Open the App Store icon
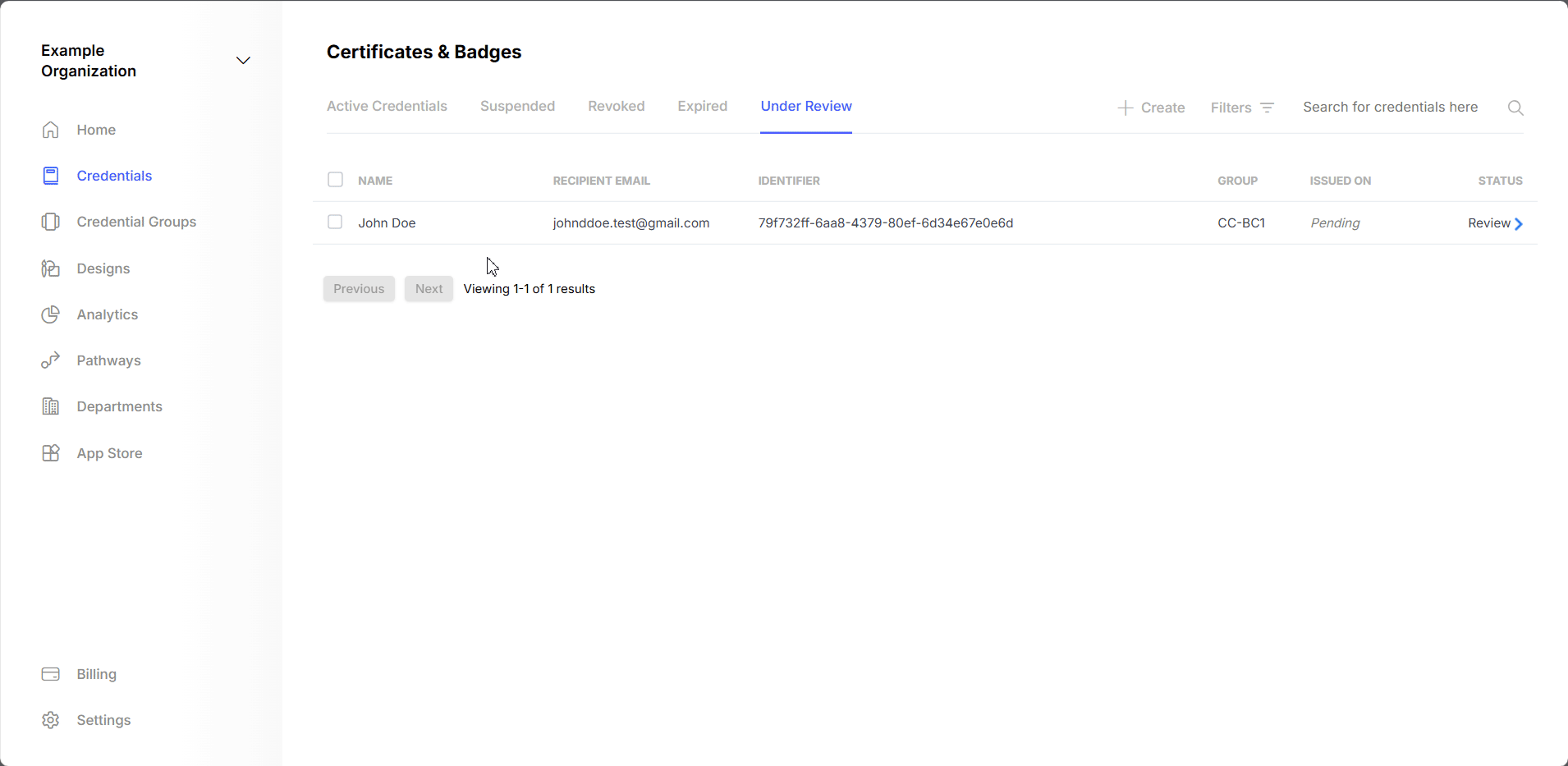The image size is (1568, 766). 50,452
